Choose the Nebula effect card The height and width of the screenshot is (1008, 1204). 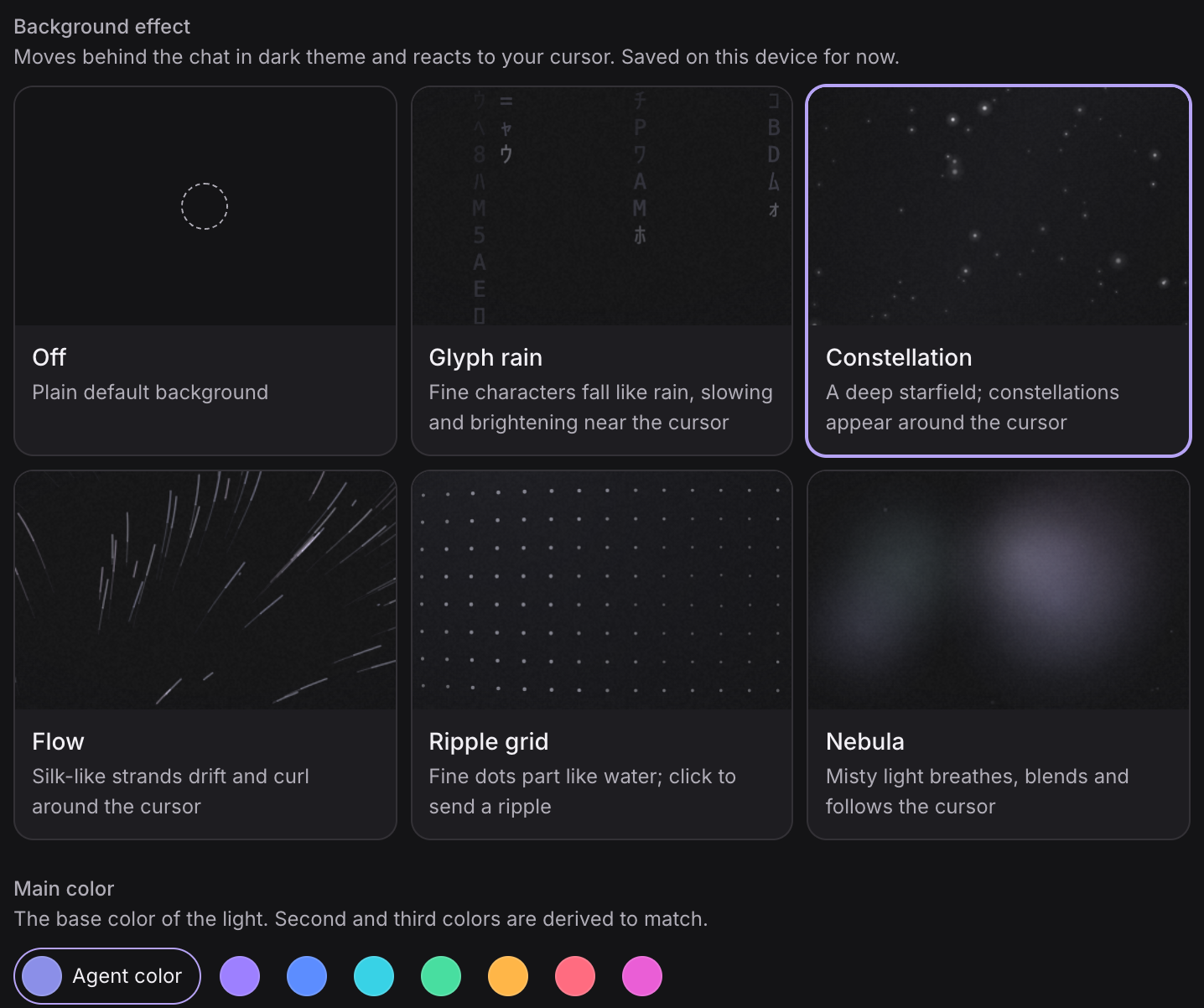click(999, 655)
